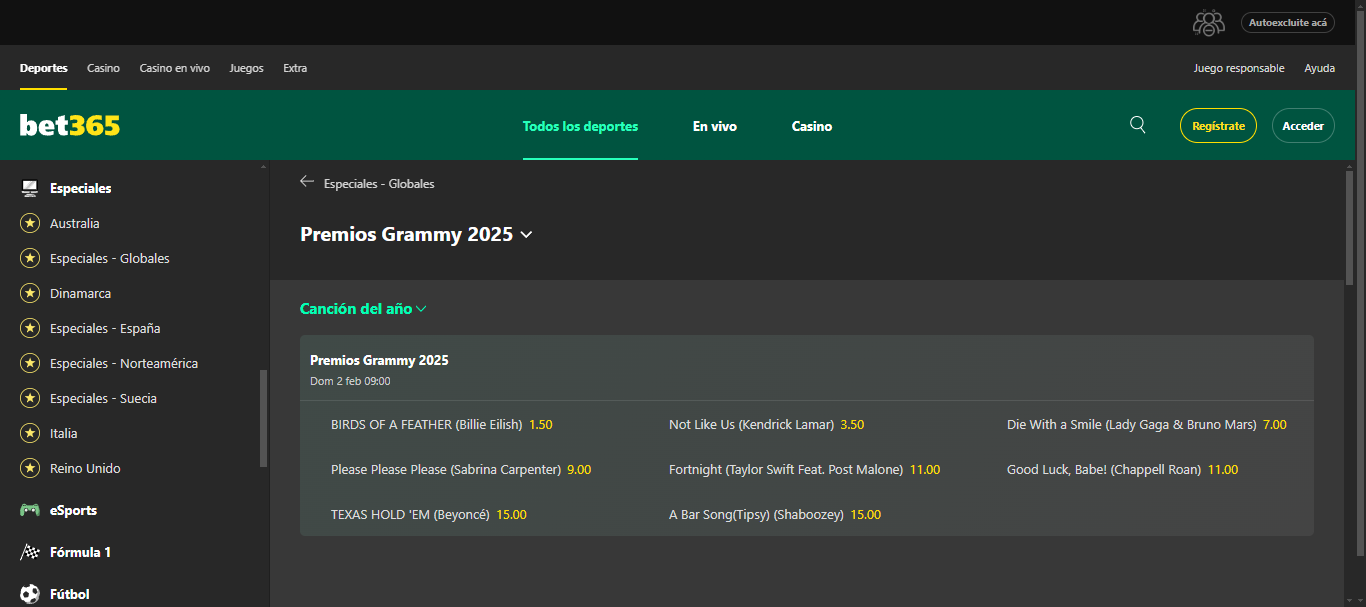
Task: Open the Extra tab
Action: tap(295, 68)
